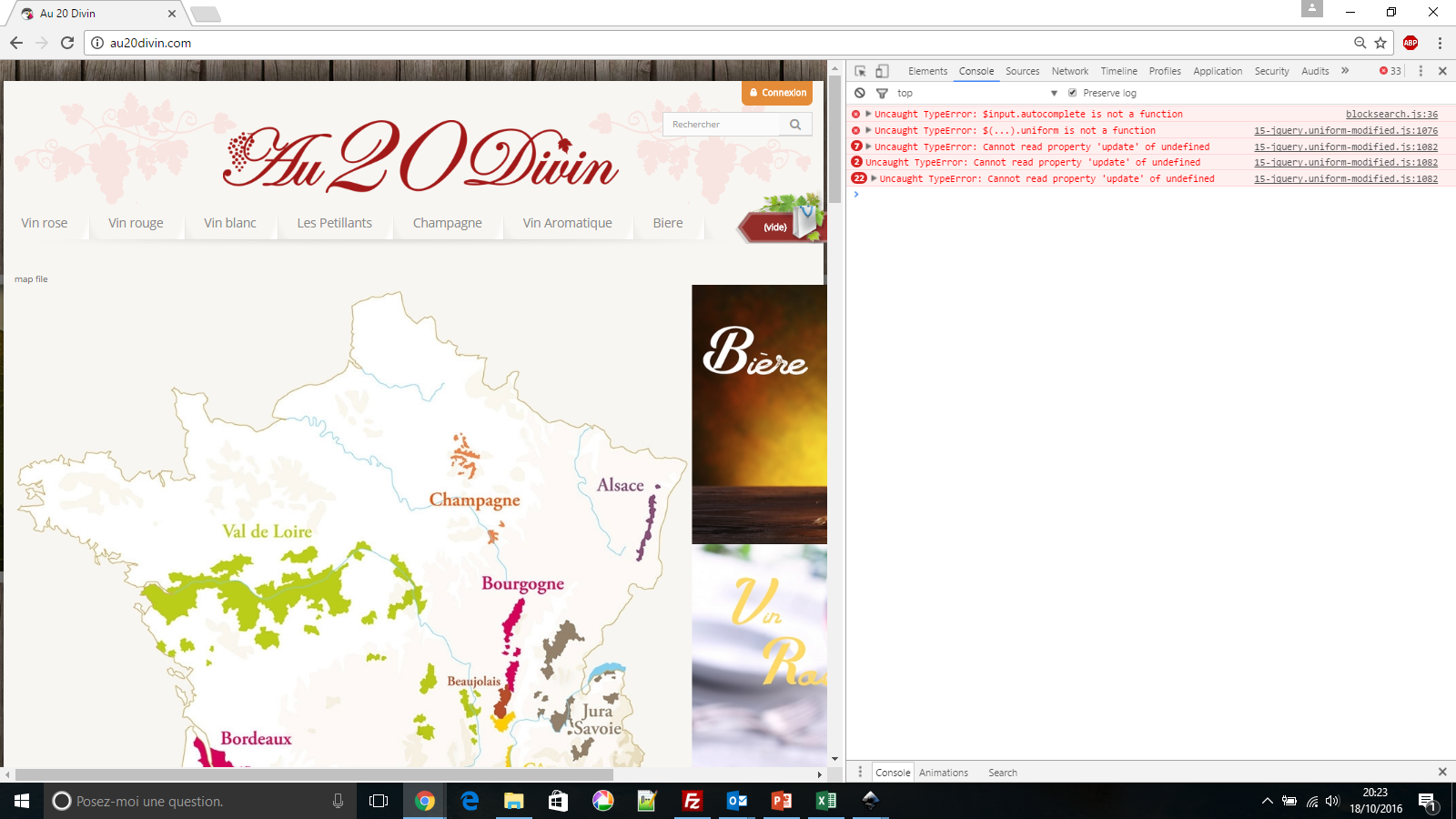Open Excel from the taskbar

coord(826,801)
